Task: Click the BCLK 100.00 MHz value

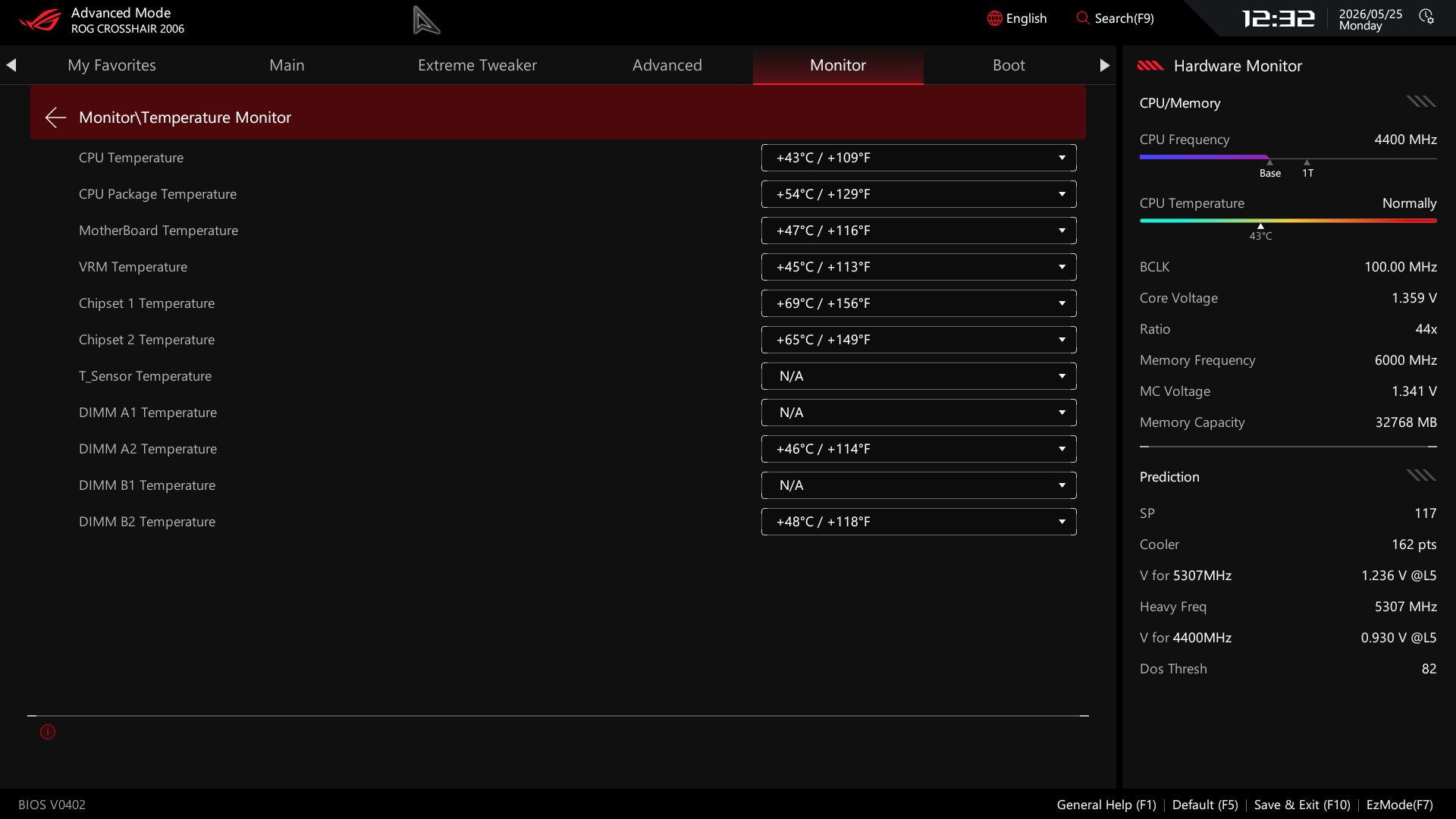Action: [1400, 267]
